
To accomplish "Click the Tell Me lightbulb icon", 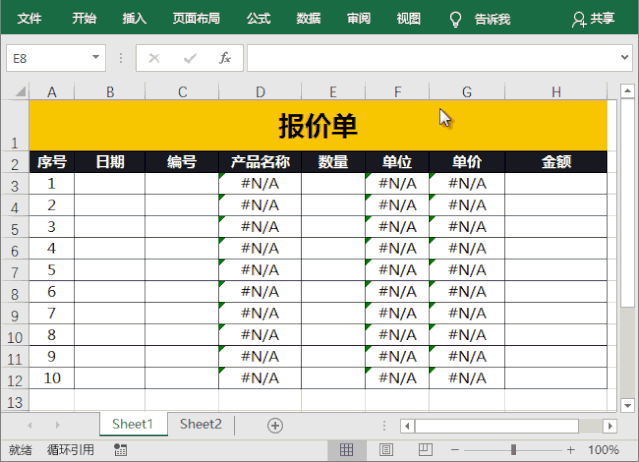I will click(x=455, y=19).
